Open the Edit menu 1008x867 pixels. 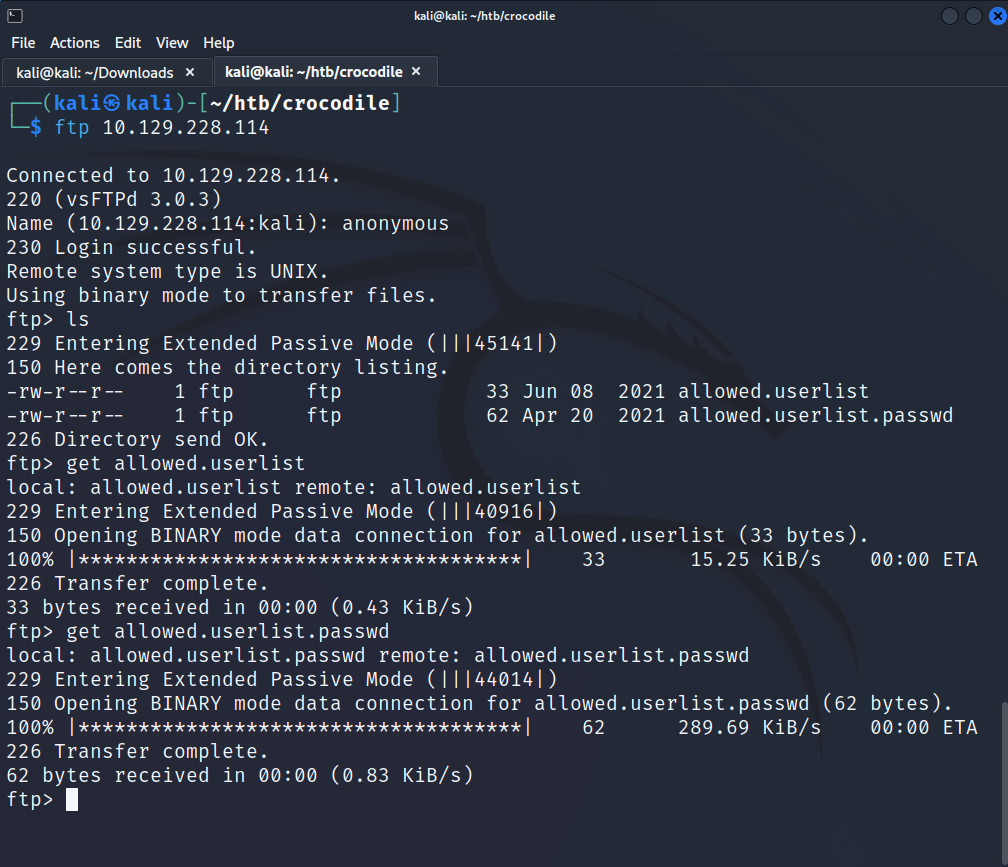coord(128,43)
